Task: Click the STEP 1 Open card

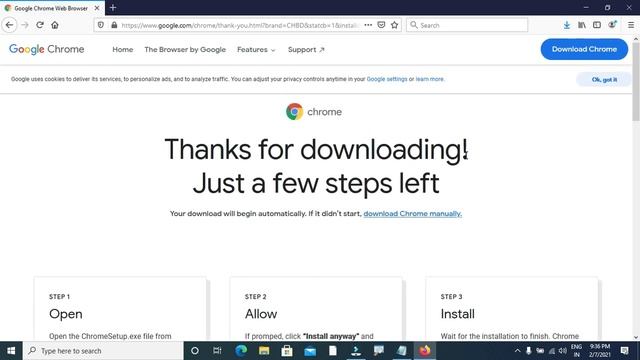Action: (x=120, y=309)
